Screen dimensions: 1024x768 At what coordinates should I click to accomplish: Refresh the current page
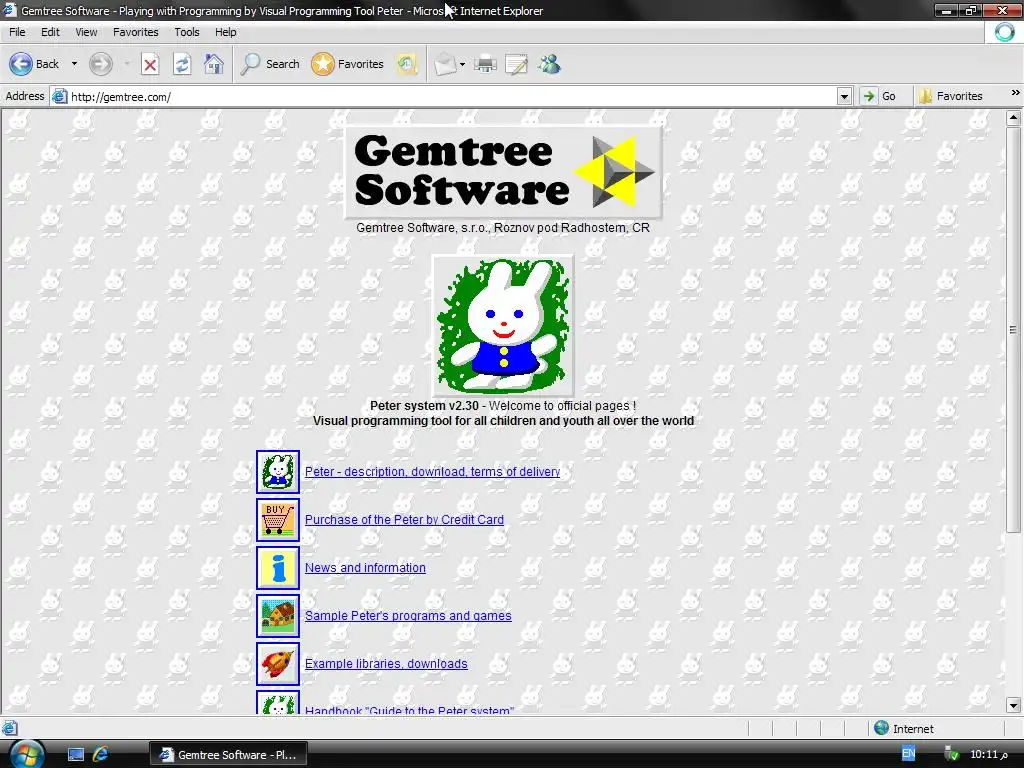coord(182,64)
